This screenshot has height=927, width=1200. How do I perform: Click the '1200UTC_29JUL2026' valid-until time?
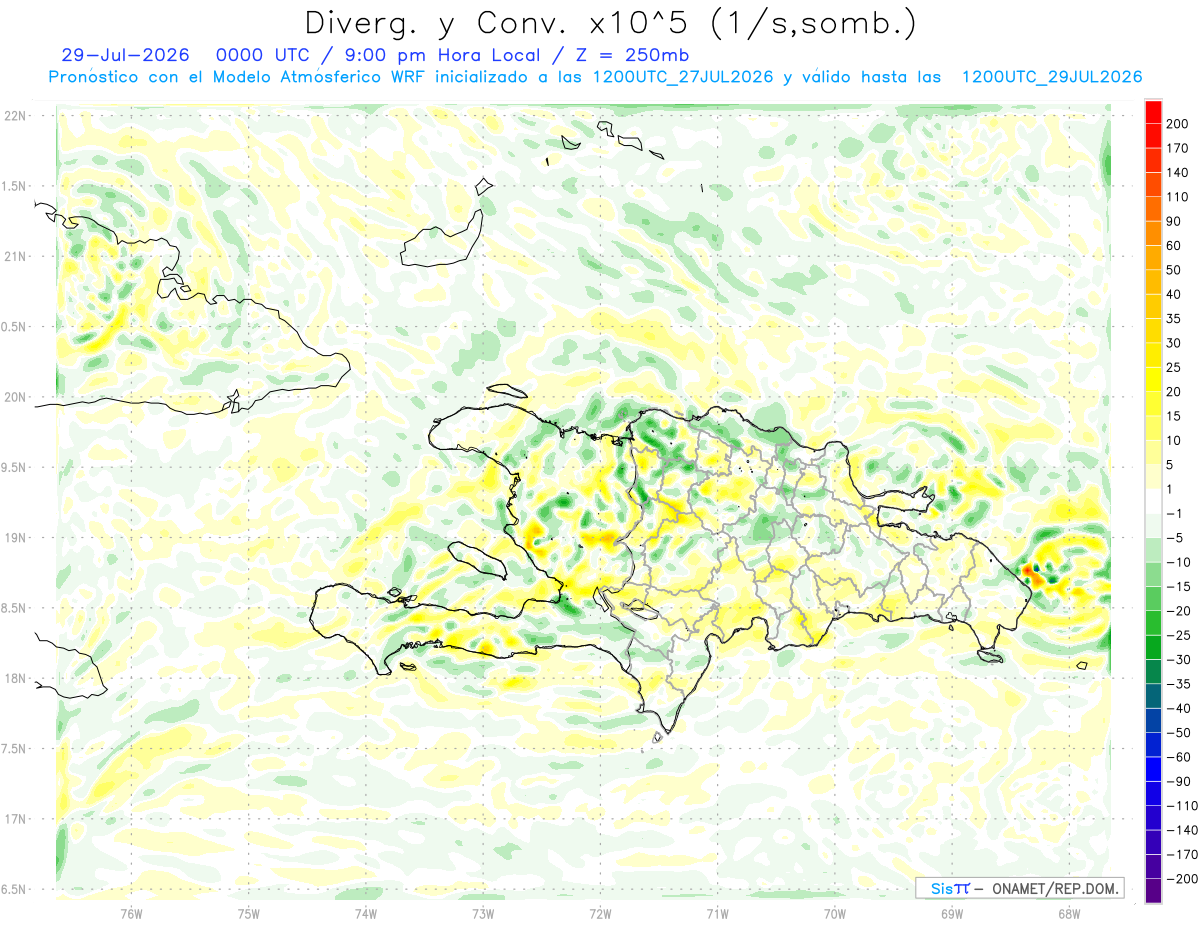tap(1052, 77)
